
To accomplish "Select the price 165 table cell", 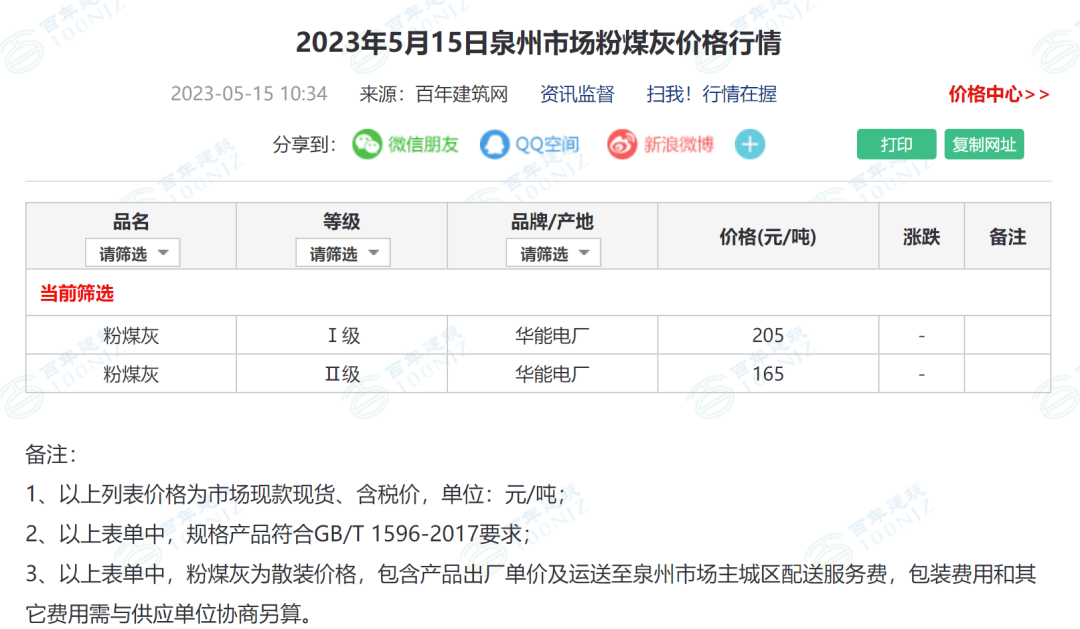I will pos(768,374).
